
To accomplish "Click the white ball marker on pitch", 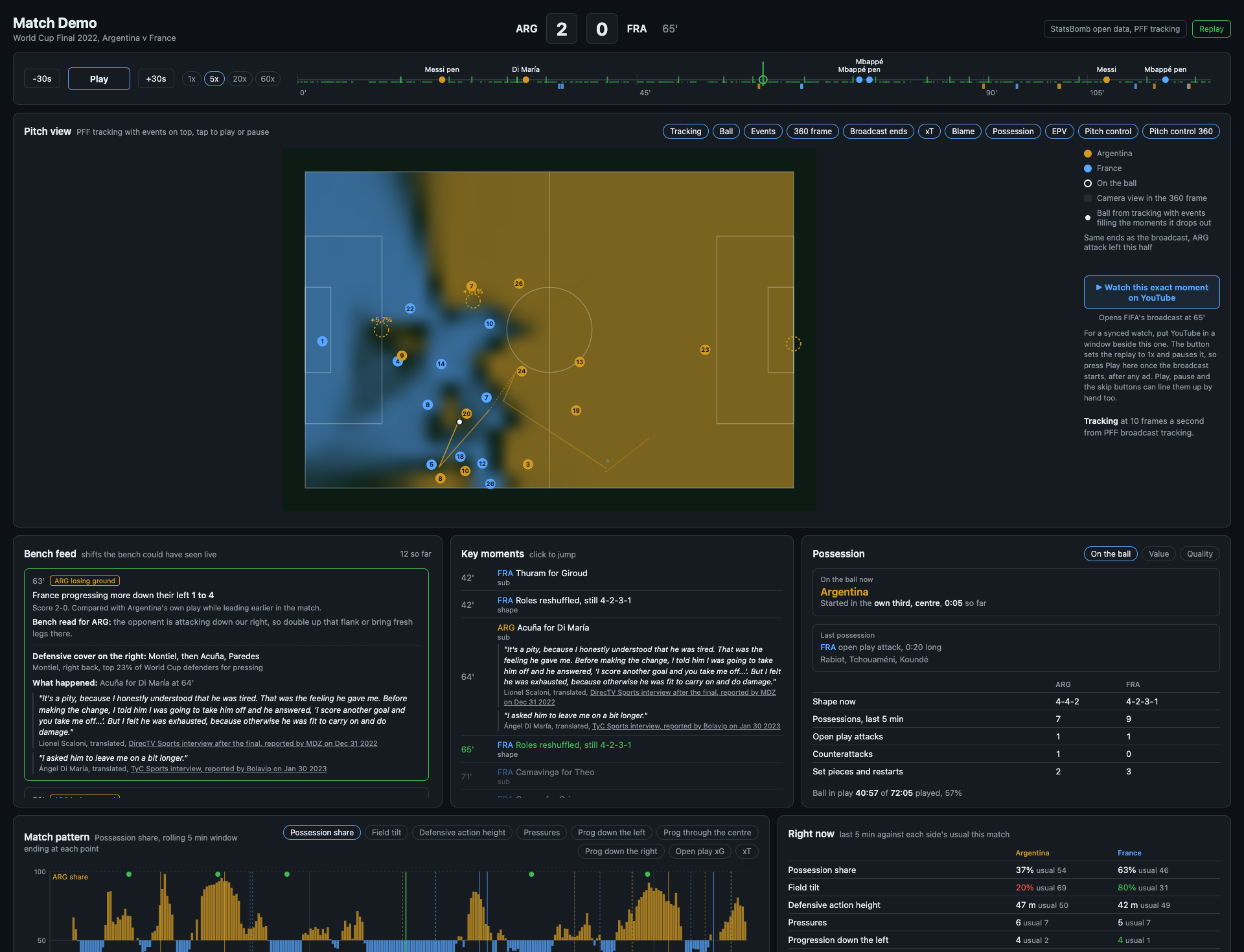I will point(459,422).
